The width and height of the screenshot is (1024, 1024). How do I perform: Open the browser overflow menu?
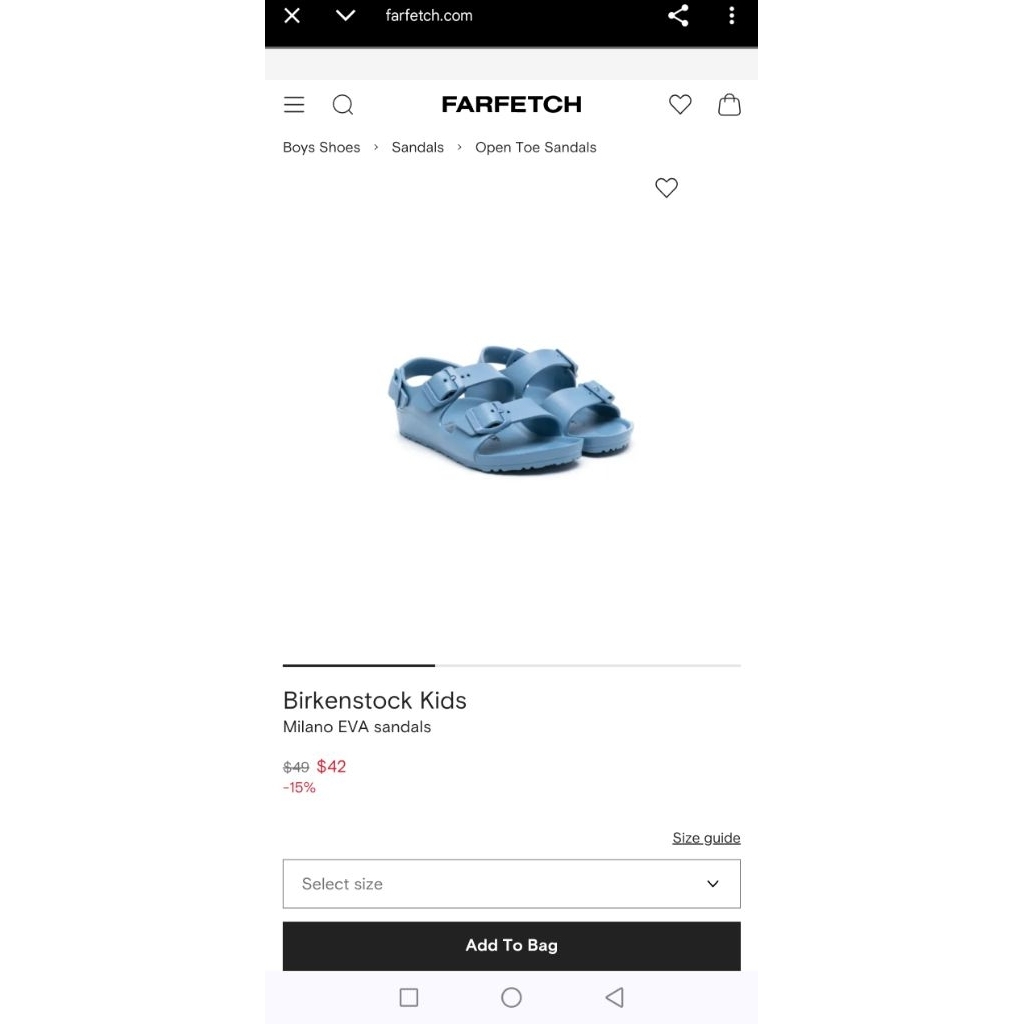(732, 15)
